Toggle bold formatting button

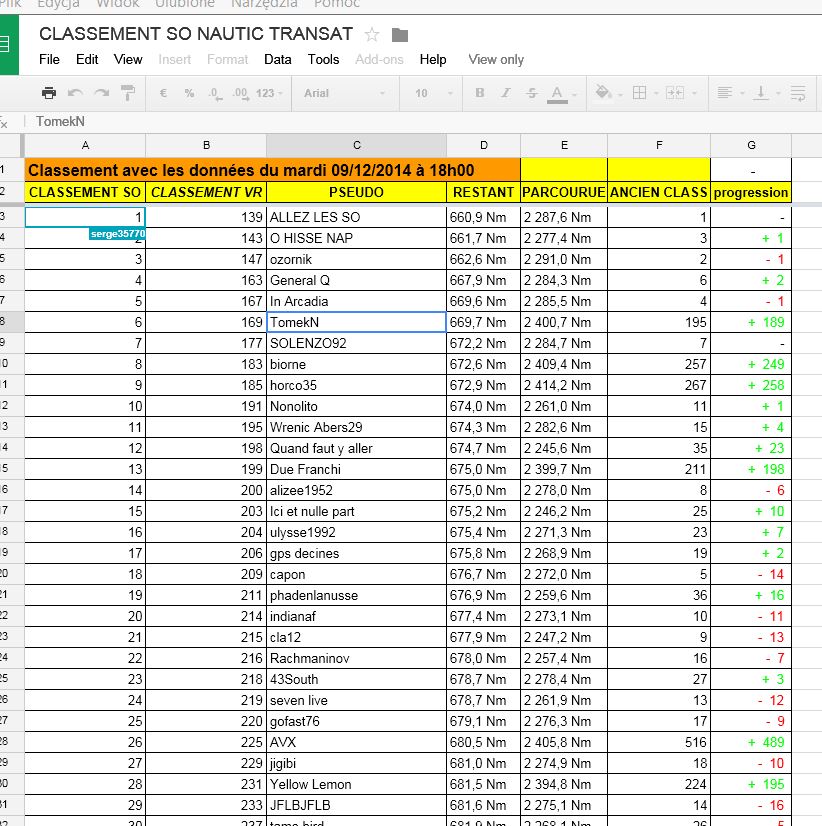(480, 93)
